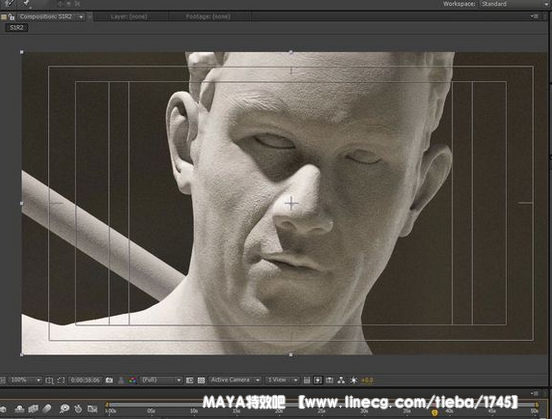This screenshot has width=552, height=419.
Task: Click the Auto-keyframe stopwatch icon
Action: pos(78,409)
